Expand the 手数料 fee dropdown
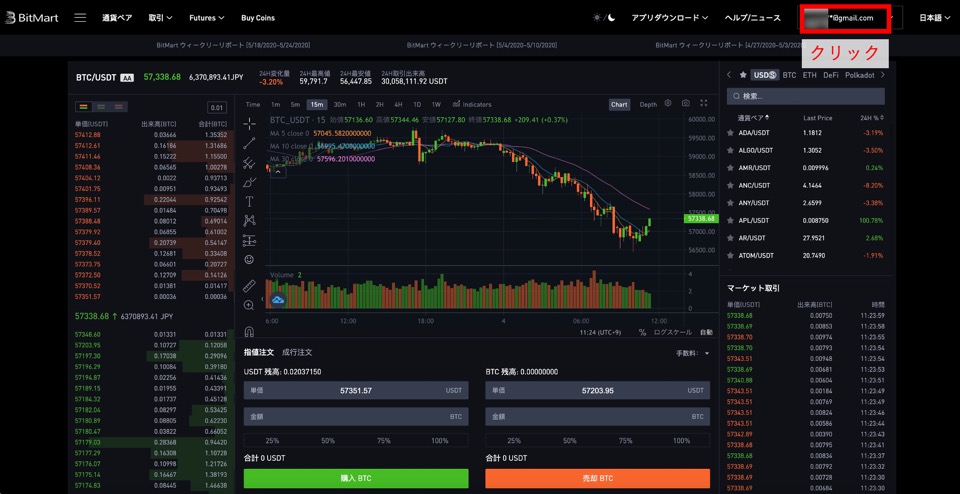This screenshot has width=960, height=494. [693, 353]
